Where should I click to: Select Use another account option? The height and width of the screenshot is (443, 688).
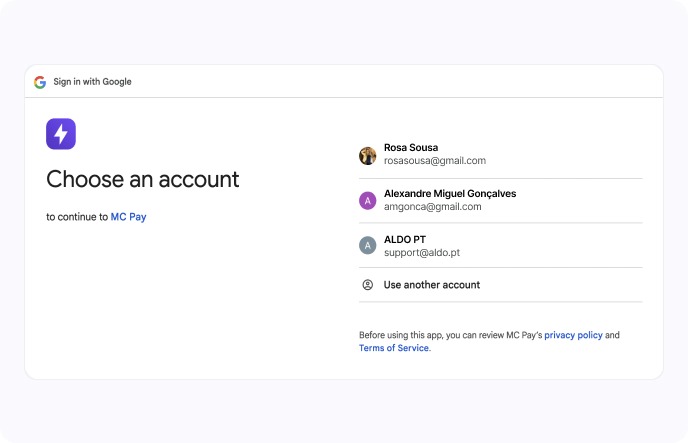pos(432,285)
